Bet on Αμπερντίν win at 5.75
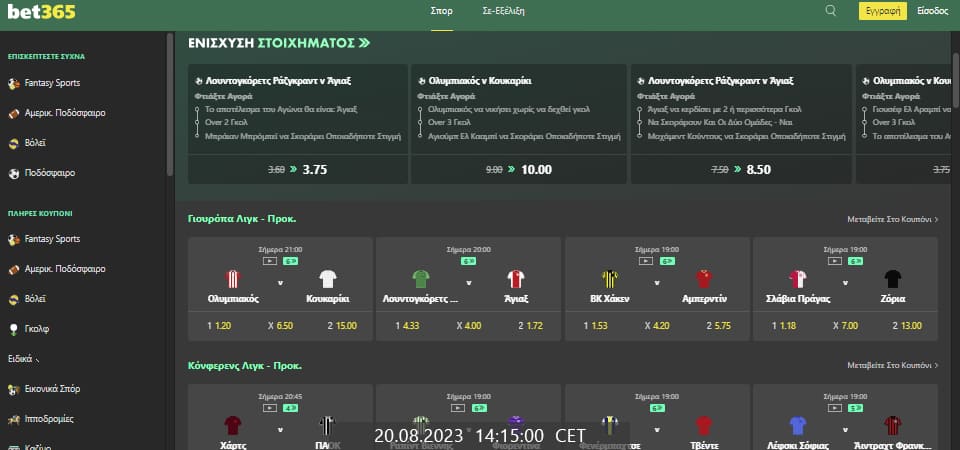 (719, 326)
